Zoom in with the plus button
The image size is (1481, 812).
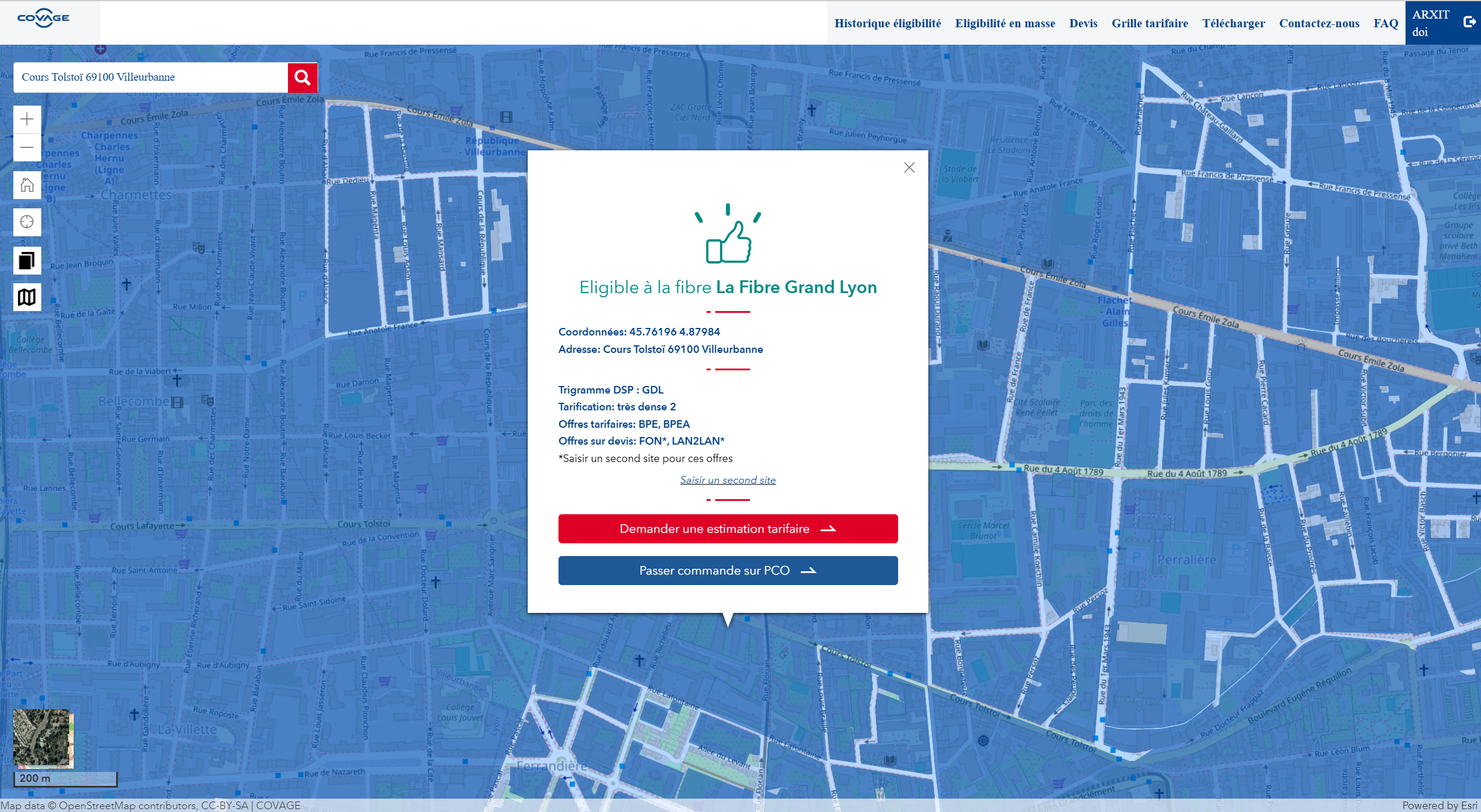click(27, 120)
